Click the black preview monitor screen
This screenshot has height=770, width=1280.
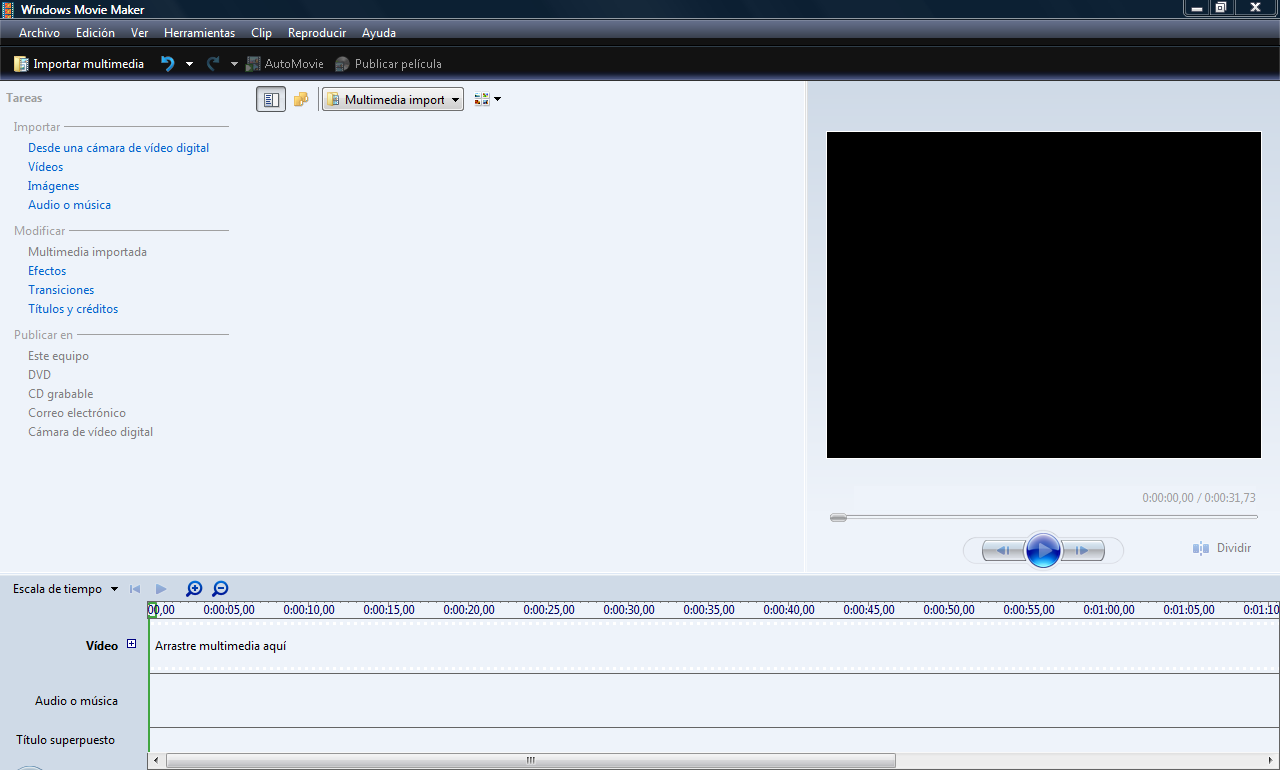click(x=1044, y=295)
